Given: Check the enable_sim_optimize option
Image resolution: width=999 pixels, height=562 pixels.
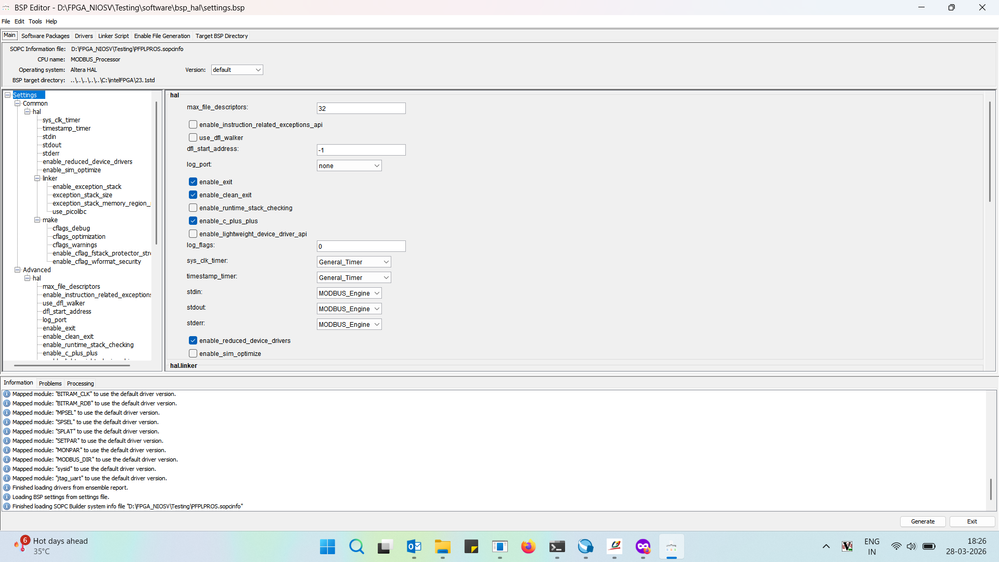Looking at the screenshot, I should 192,354.
